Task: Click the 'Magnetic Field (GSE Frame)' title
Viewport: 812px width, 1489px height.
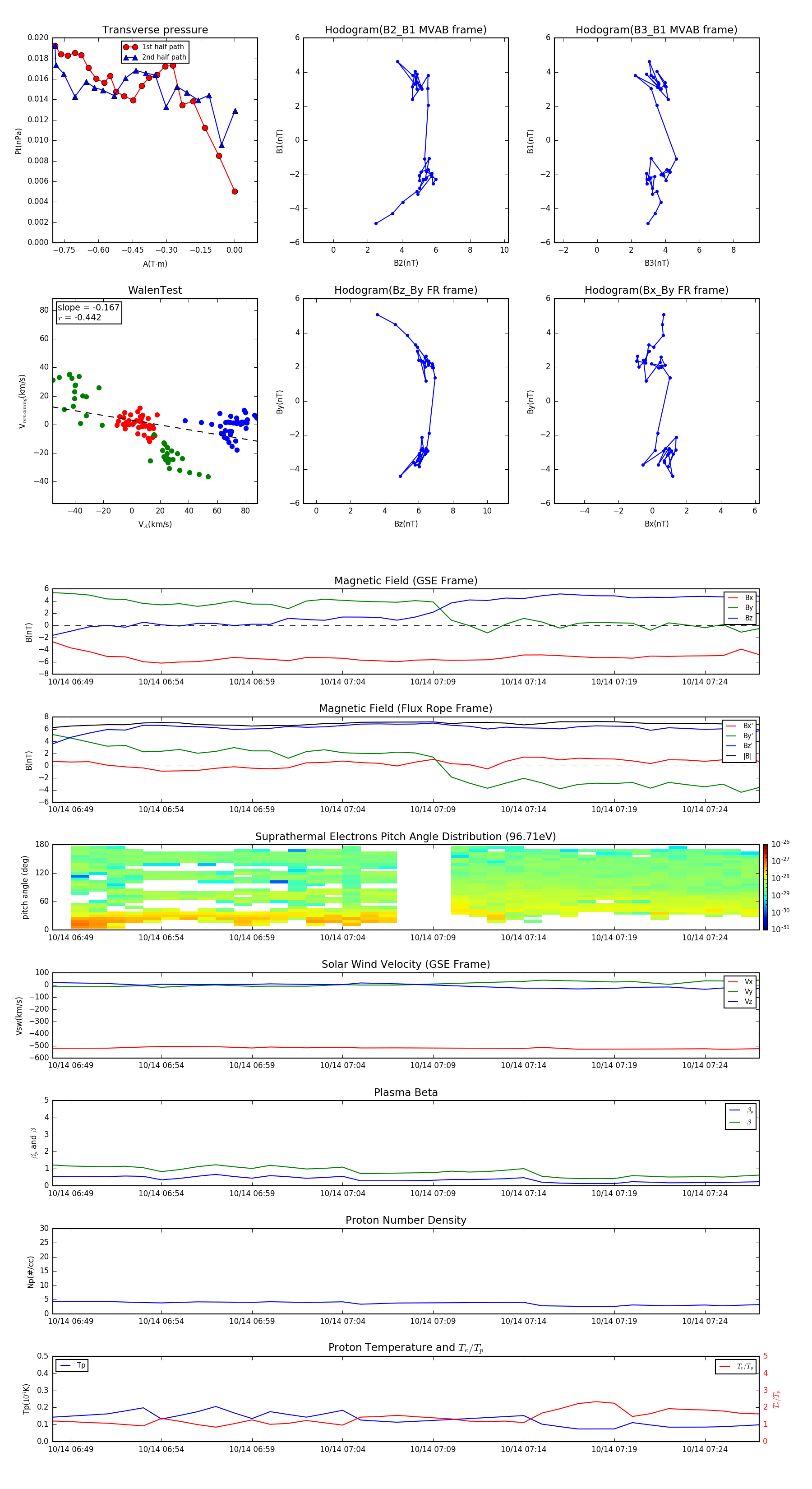Action: tap(406, 581)
